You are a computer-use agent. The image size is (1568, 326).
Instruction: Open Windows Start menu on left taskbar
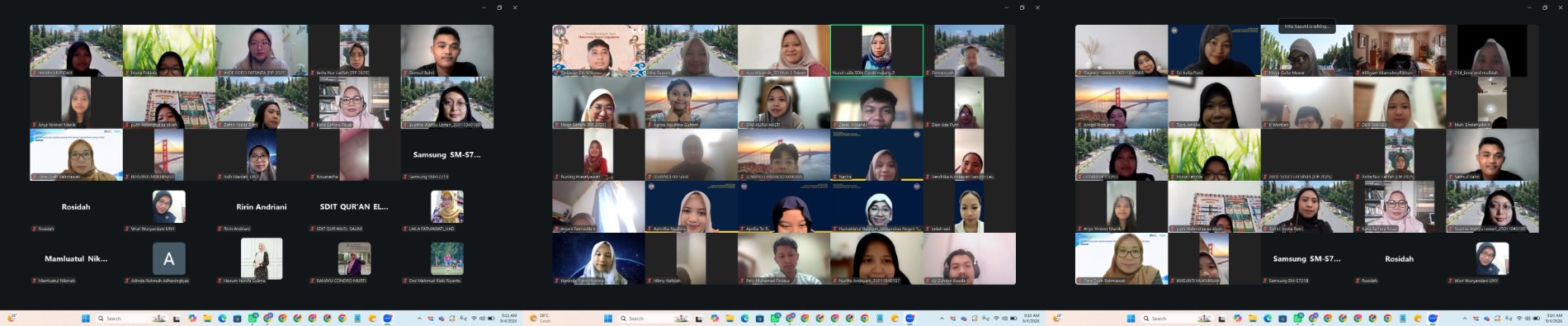pyautogui.click(x=86, y=319)
